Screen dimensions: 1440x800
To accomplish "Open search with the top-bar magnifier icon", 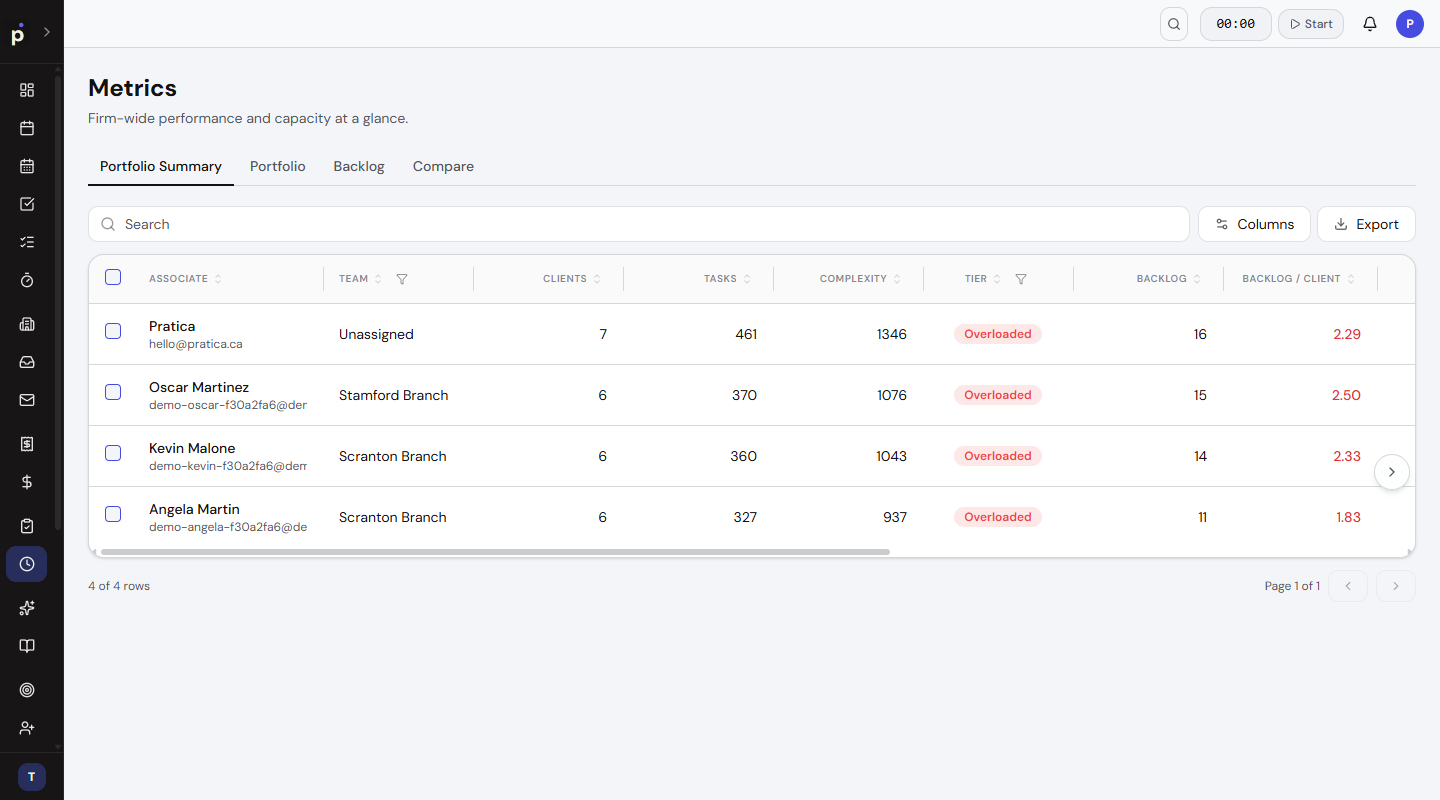I will click(1174, 24).
